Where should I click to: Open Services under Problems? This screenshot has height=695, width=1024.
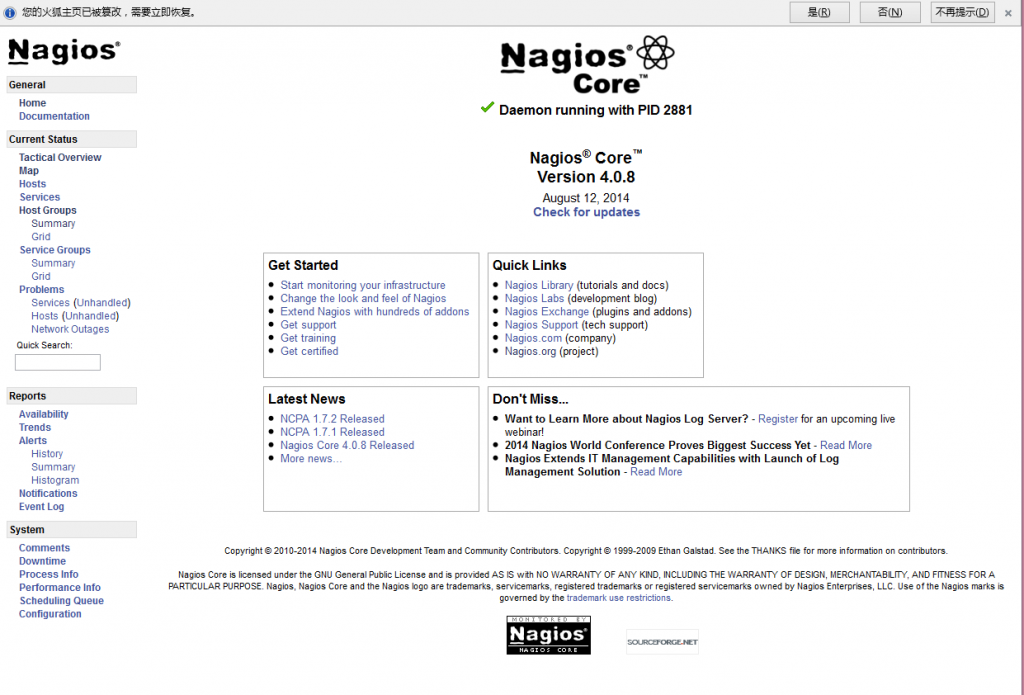[50, 303]
